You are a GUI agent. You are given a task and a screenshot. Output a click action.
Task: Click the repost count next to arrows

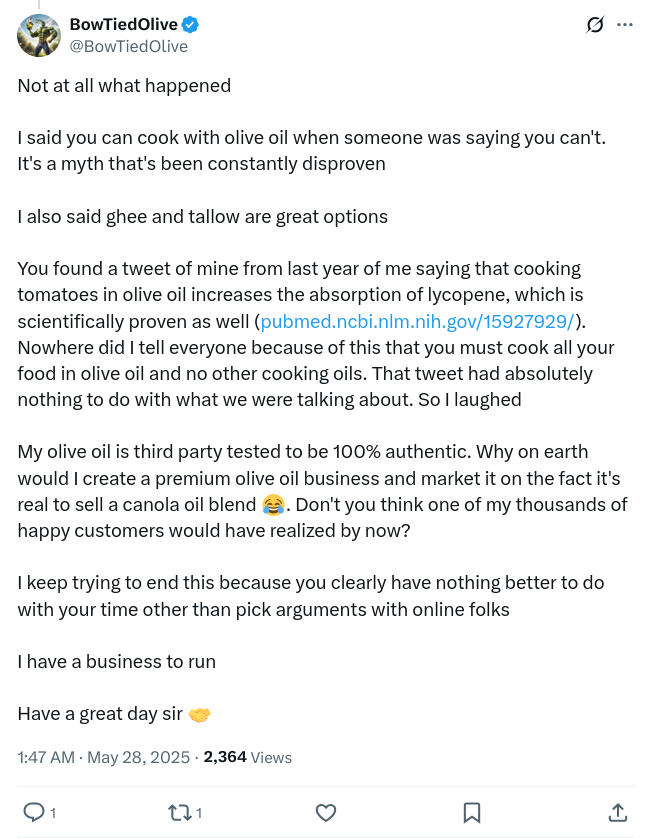click(199, 813)
